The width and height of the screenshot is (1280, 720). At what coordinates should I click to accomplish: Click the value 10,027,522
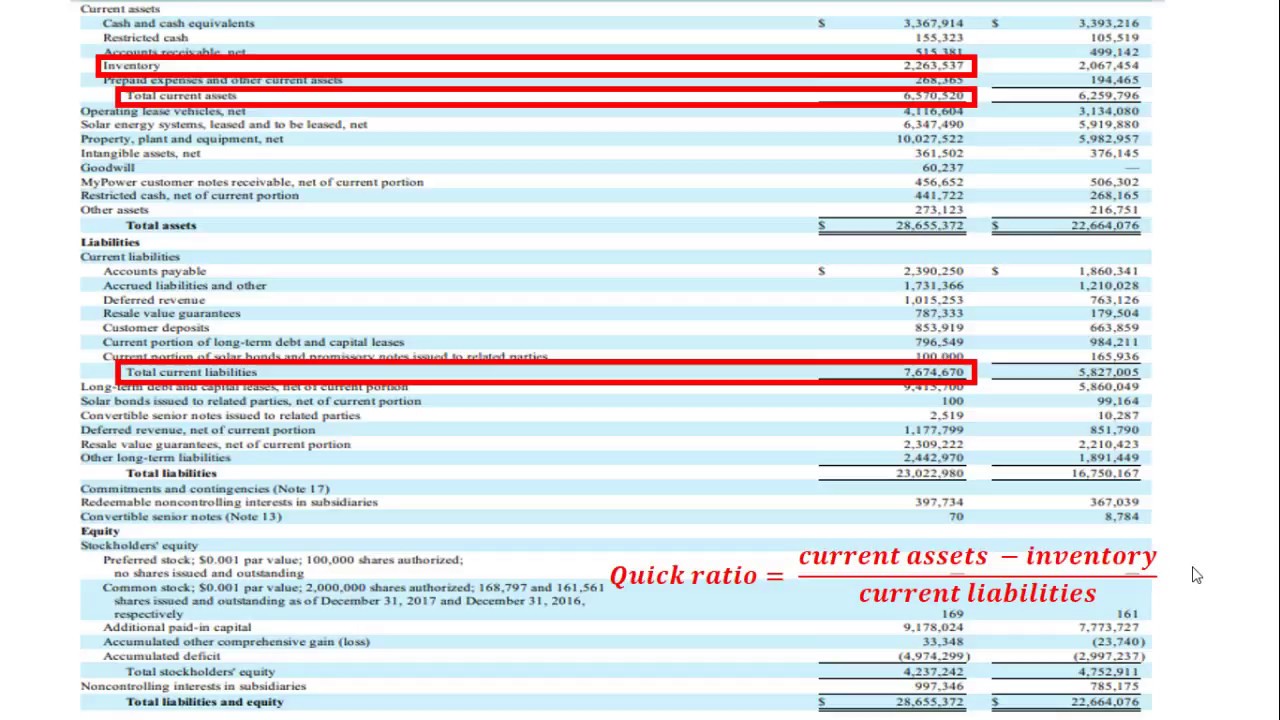point(930,139)
